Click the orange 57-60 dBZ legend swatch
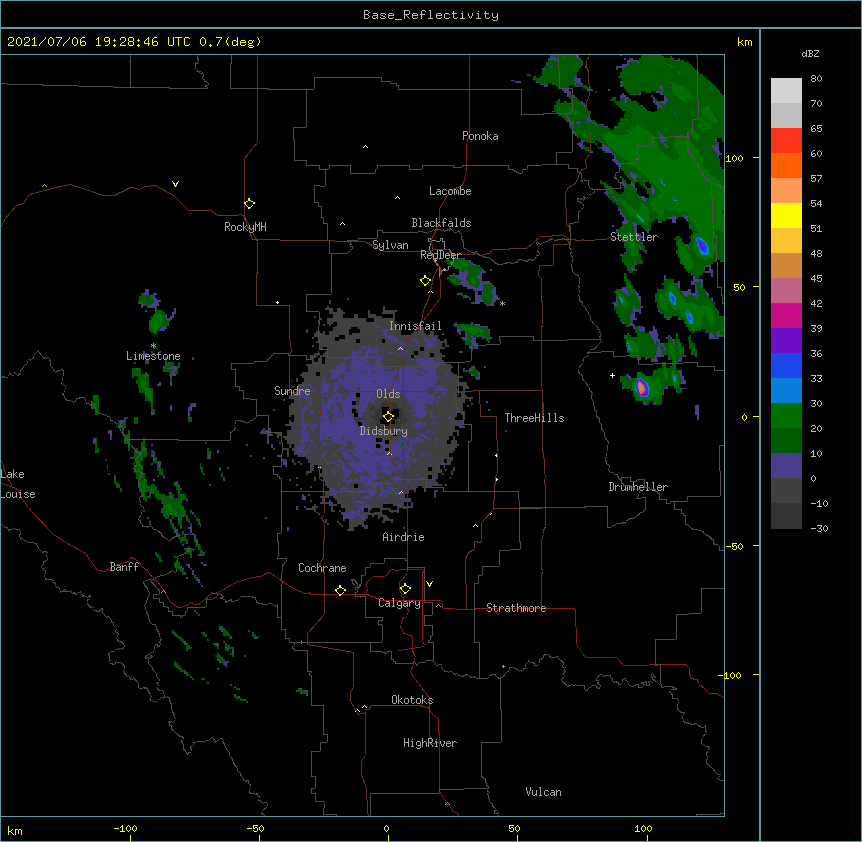 786,165
